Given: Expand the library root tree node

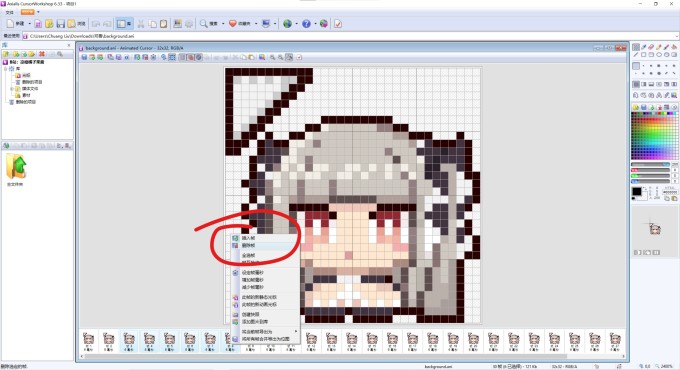Looking at the screenshot, I should 6,69.
